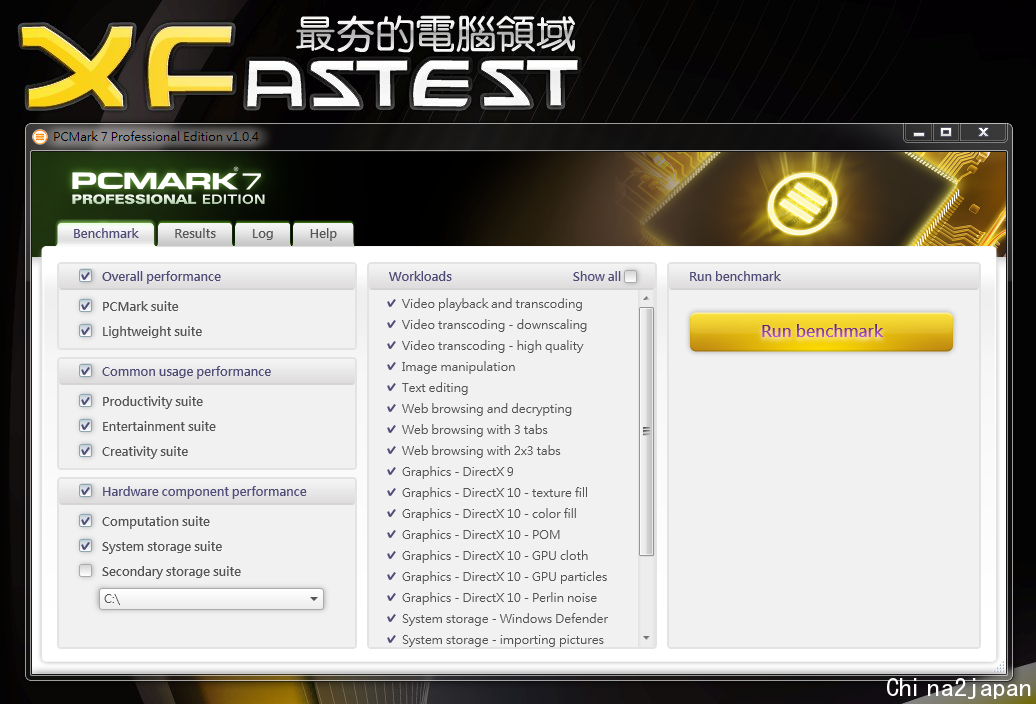This screenshot has width=1036, height=704.
Task: Click the 'Secondary storage suite' label
Action: pyautogui.click(x=171, y=572)
